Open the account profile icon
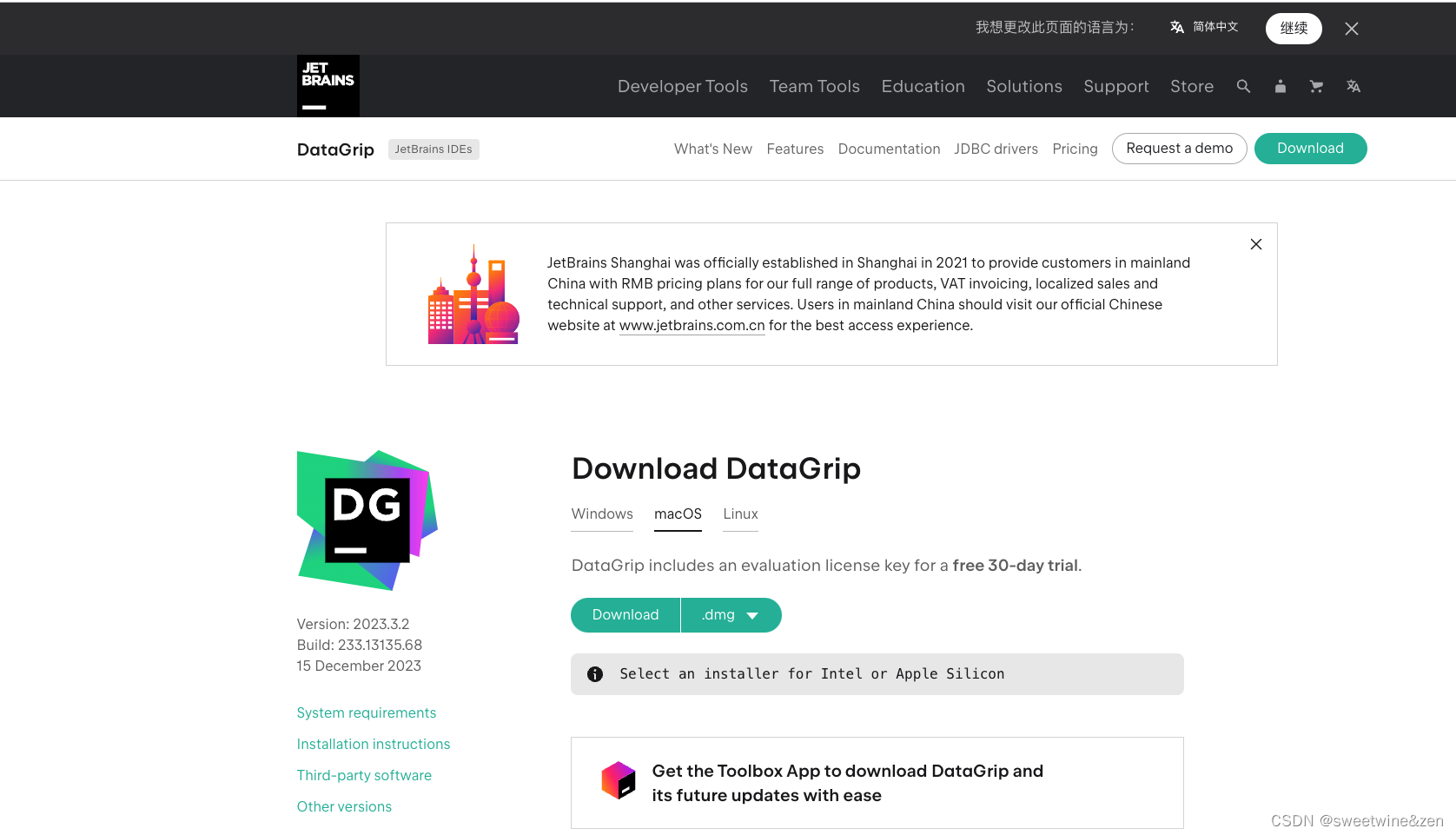 pos(1280,86)
